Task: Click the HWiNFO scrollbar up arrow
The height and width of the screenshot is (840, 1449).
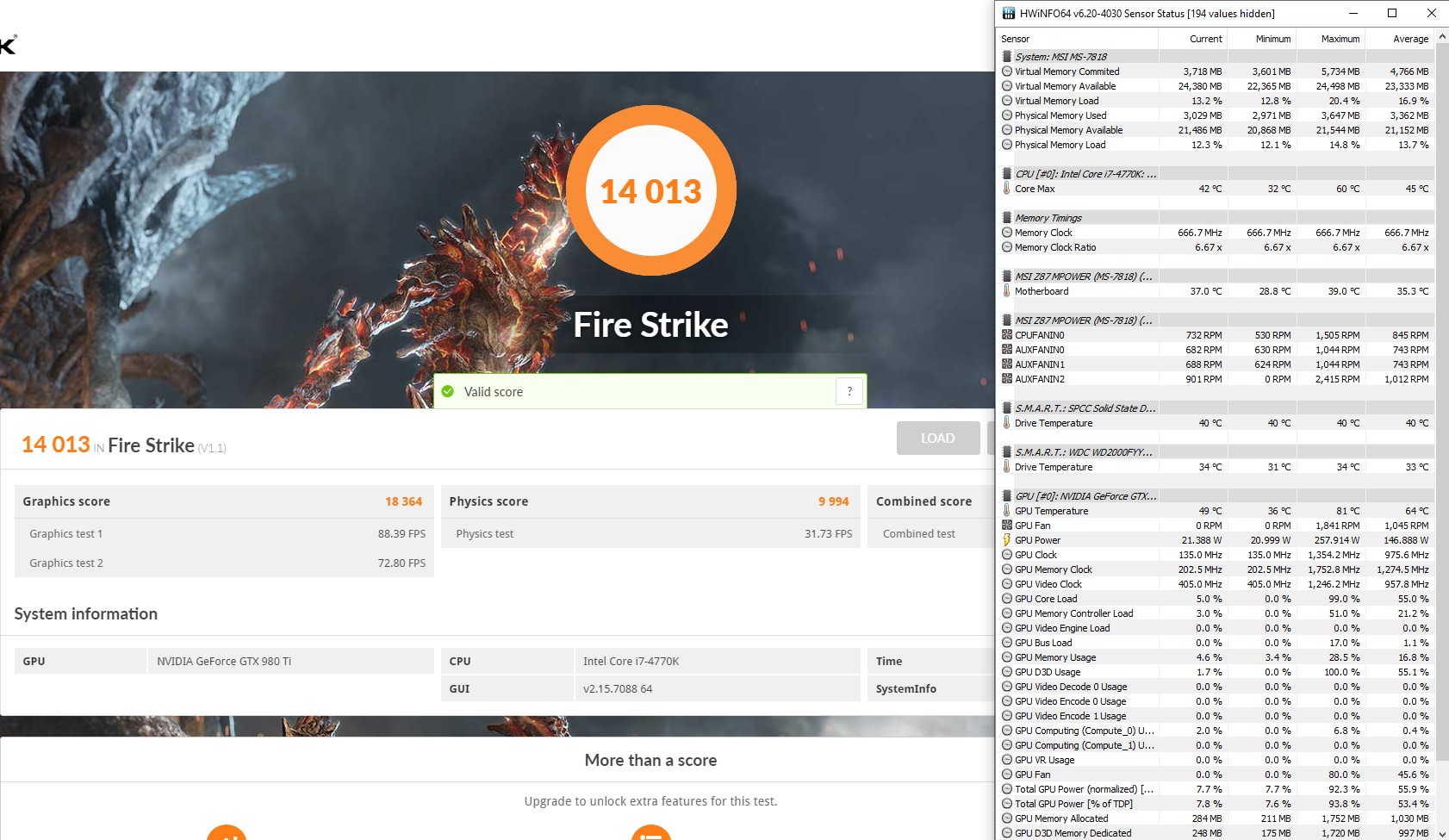Action: click(x=1442, y=37)
